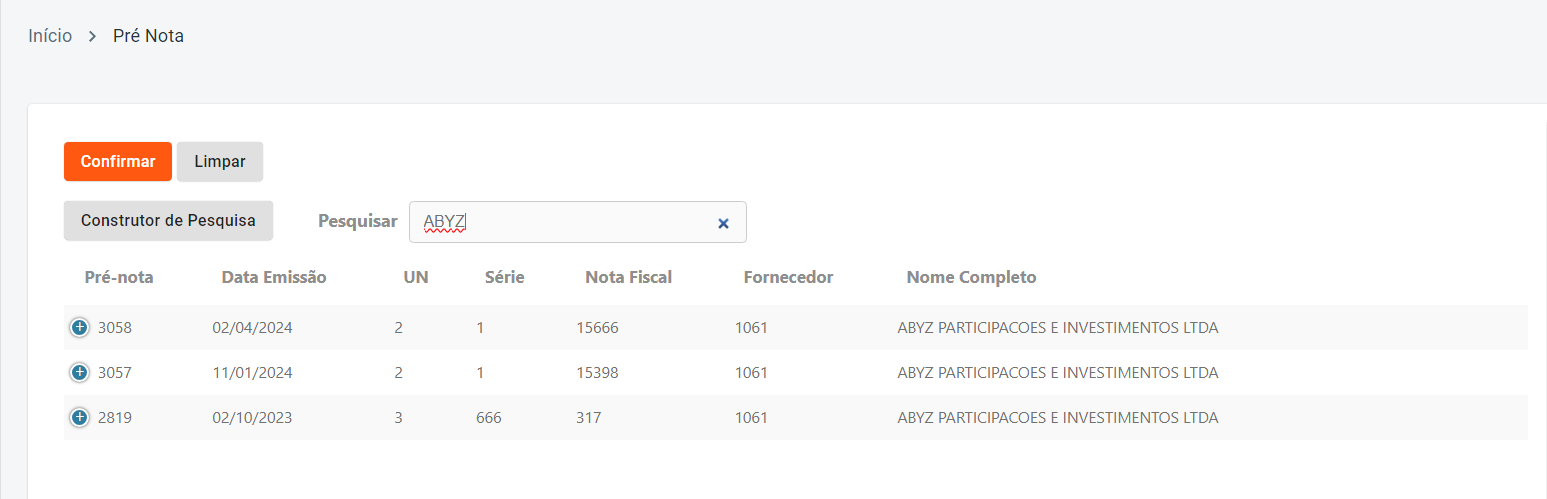Viewport: 1547px width, 499px height.
Task: Sort by the Série column header
Action: point(504,277)
